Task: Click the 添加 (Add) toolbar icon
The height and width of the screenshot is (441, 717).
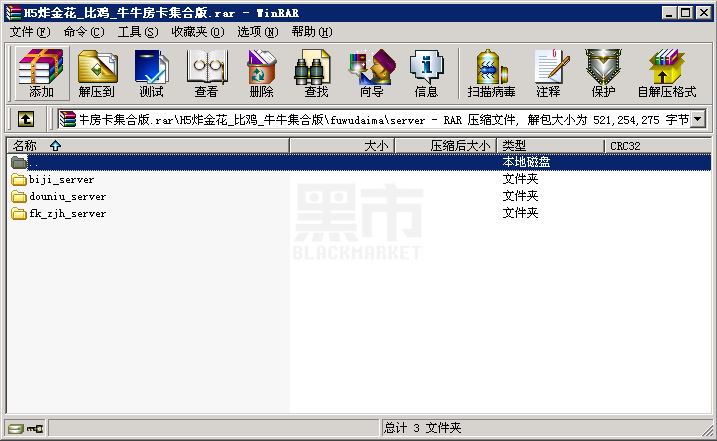Action: pos(41,73)
